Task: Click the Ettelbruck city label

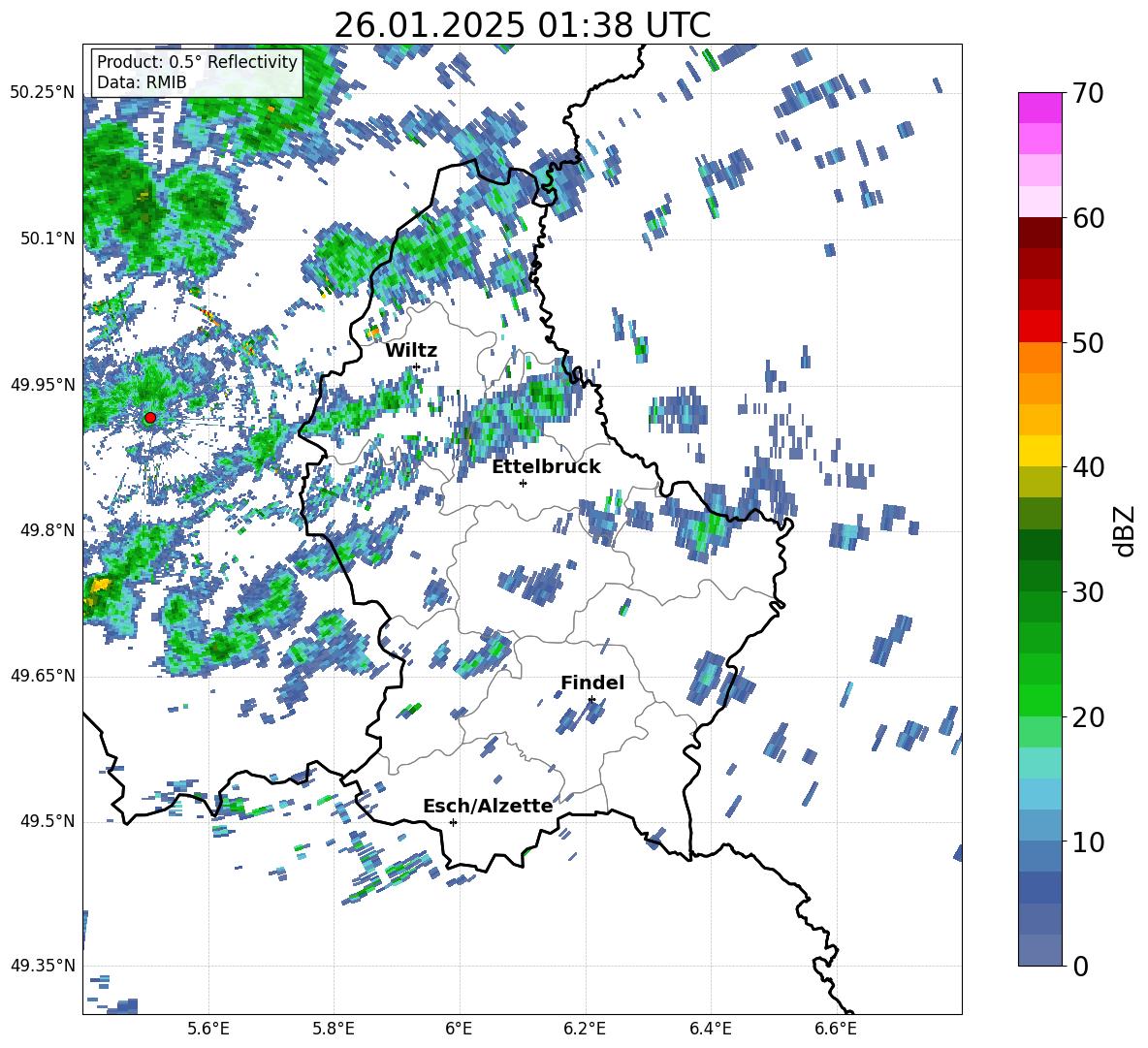Action: (546, 467)
